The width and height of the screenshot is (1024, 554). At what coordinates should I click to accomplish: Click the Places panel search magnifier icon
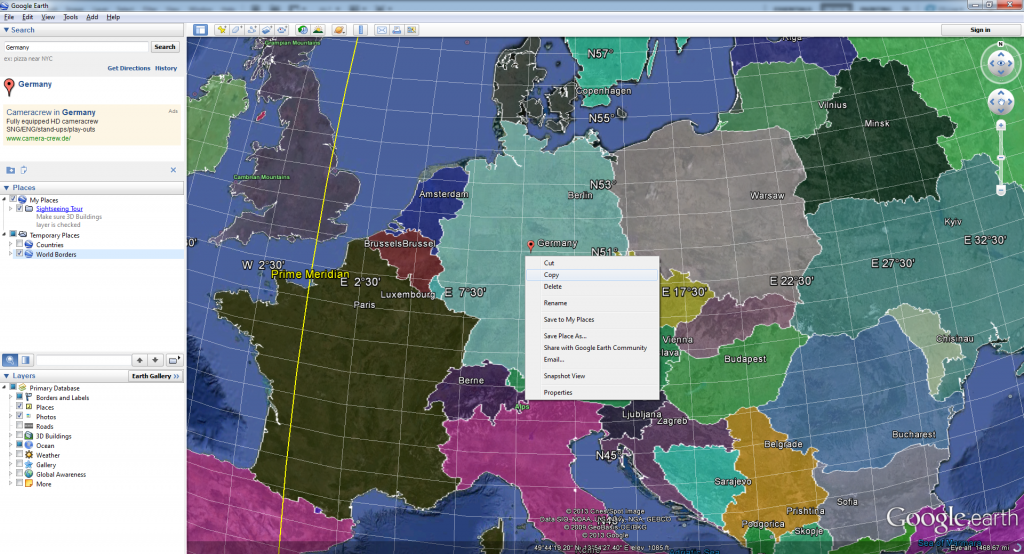[10, 360]
